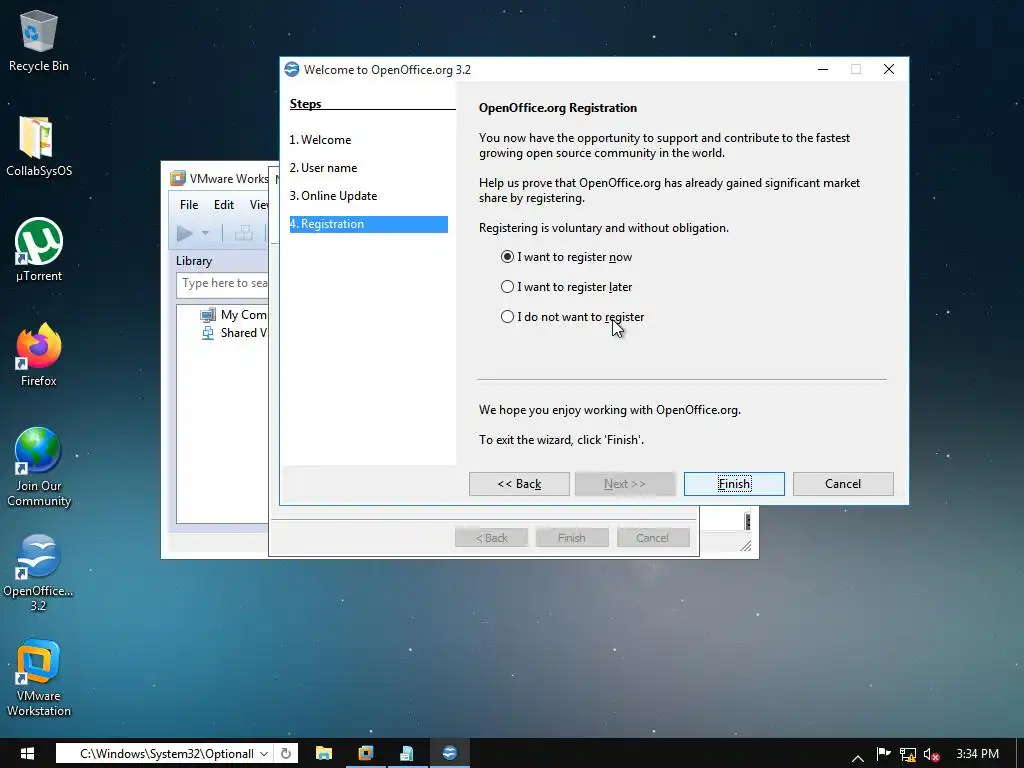This screenshot has width=1024, height=768.
Task: Minimize the OpenOffice.org wizard window
Action: click(x=823, y=69)
